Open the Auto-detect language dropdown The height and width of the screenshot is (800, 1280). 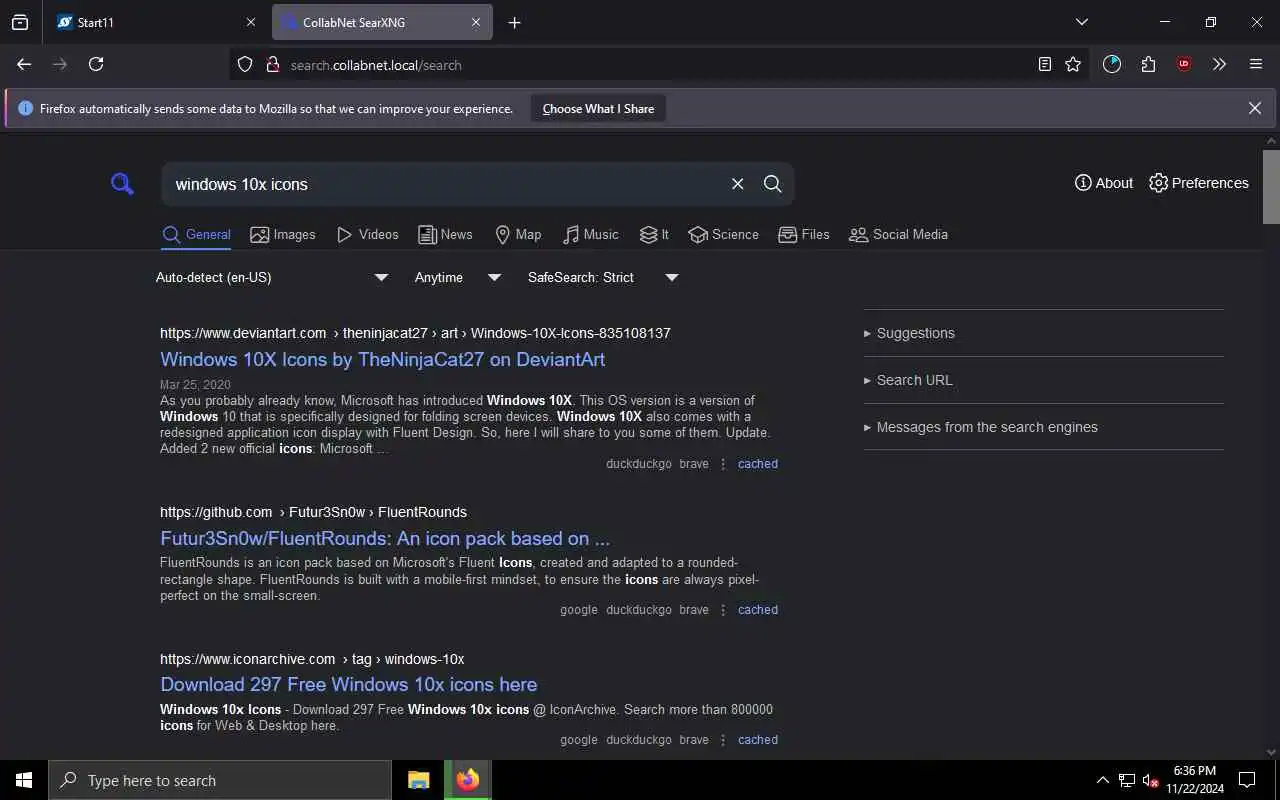pyautogui.click(x=272, y=277)
